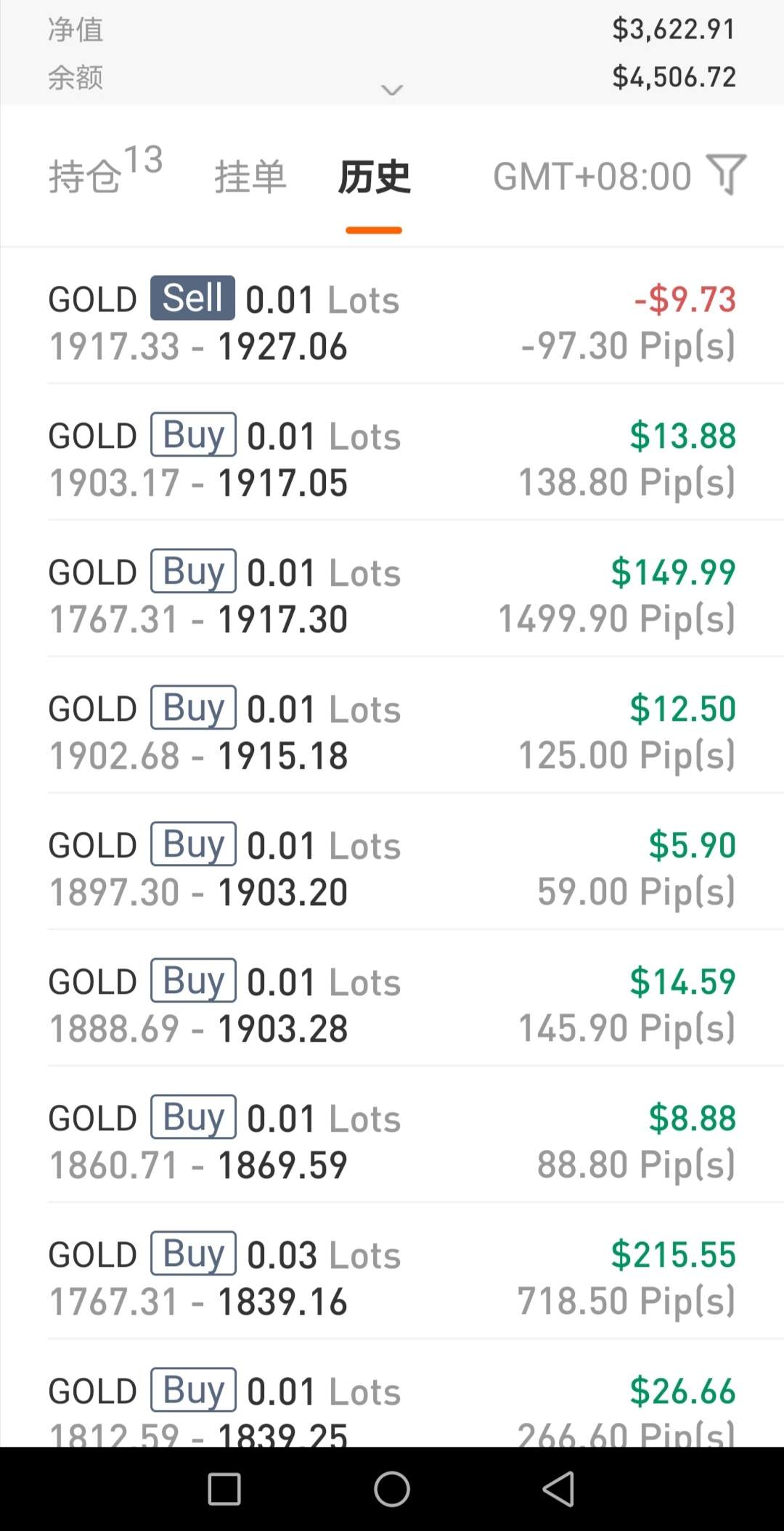This screenshot has height=1531, width=784.
Task: Open the GOLD trade with $149.99 profit
Action: [x=392, y=595]
